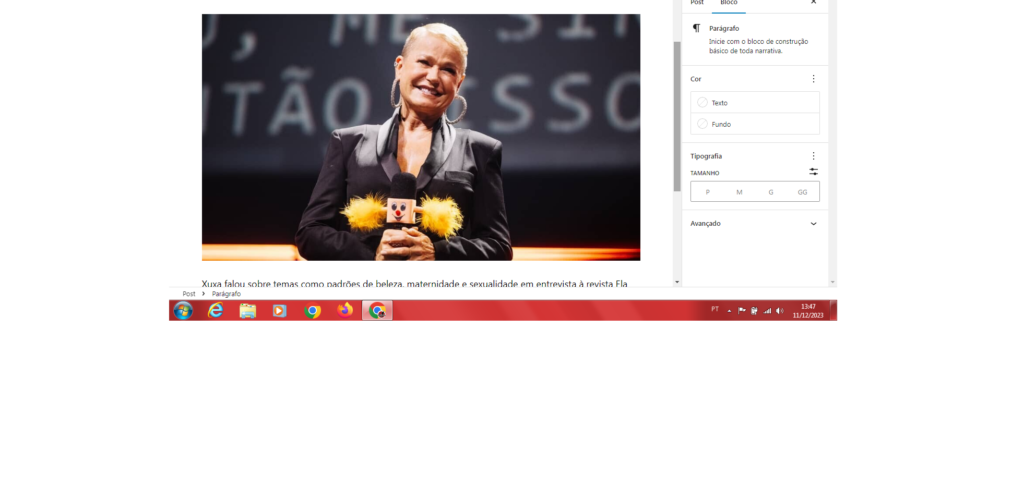This screenshot has width=1024, height=487.
Task: Click the sidebar scrollbar down arrow
Action: (832, 282)
